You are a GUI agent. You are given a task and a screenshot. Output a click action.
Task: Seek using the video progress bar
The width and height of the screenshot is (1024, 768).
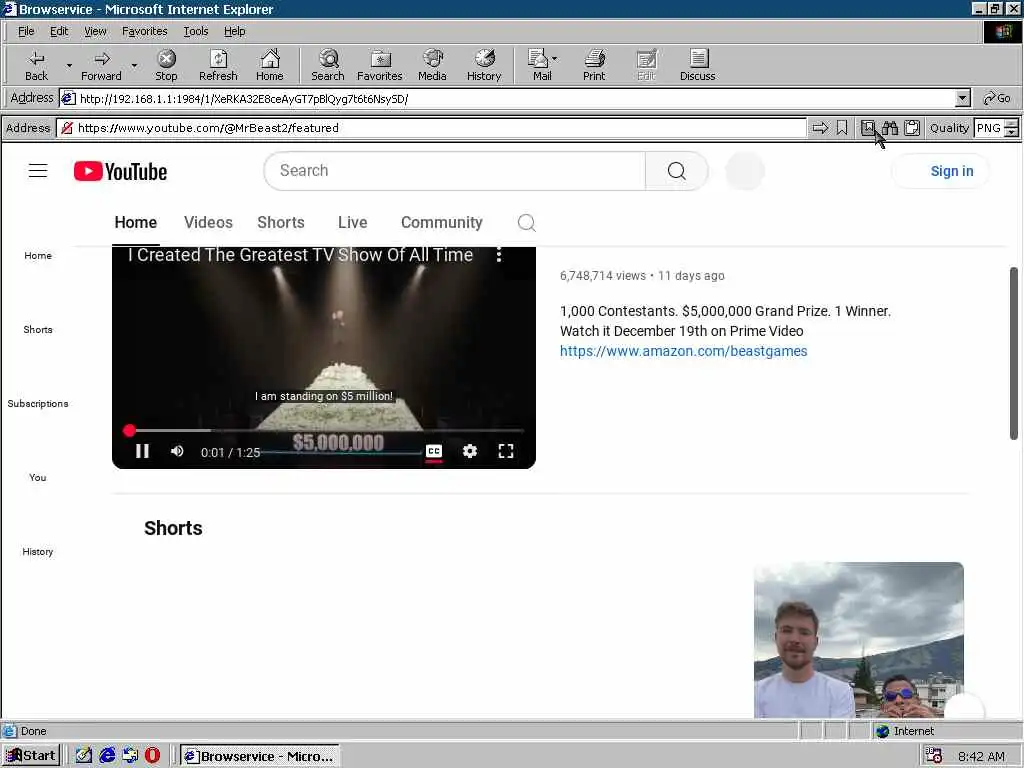[x=325, y=430]
